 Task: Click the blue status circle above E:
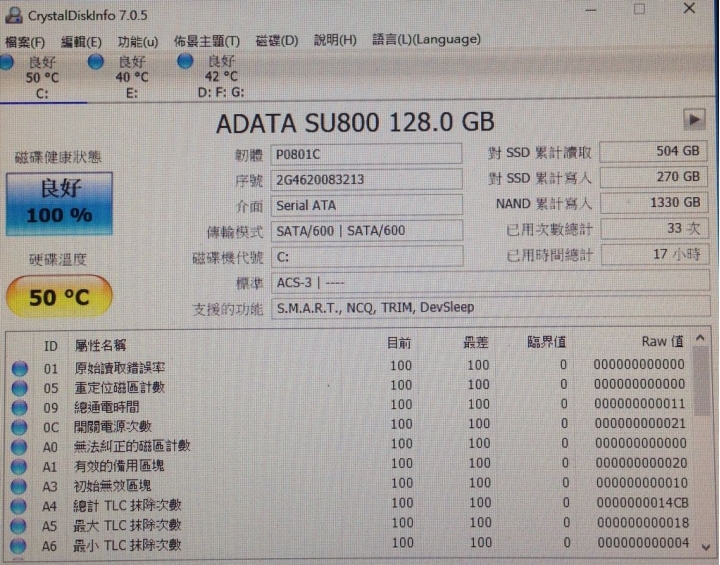point(96,62)
